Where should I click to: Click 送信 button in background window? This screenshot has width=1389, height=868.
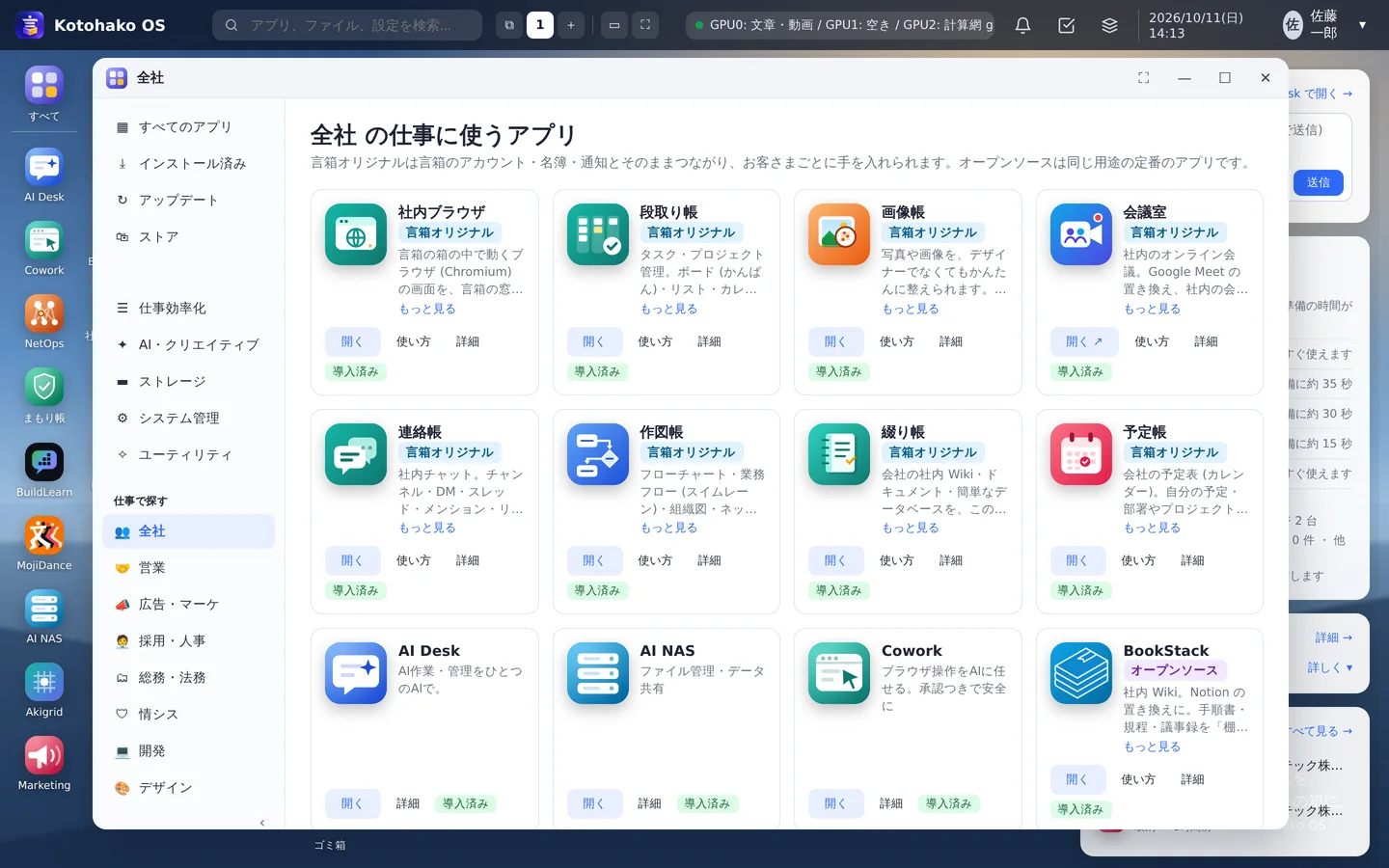tap(1318, 182)
